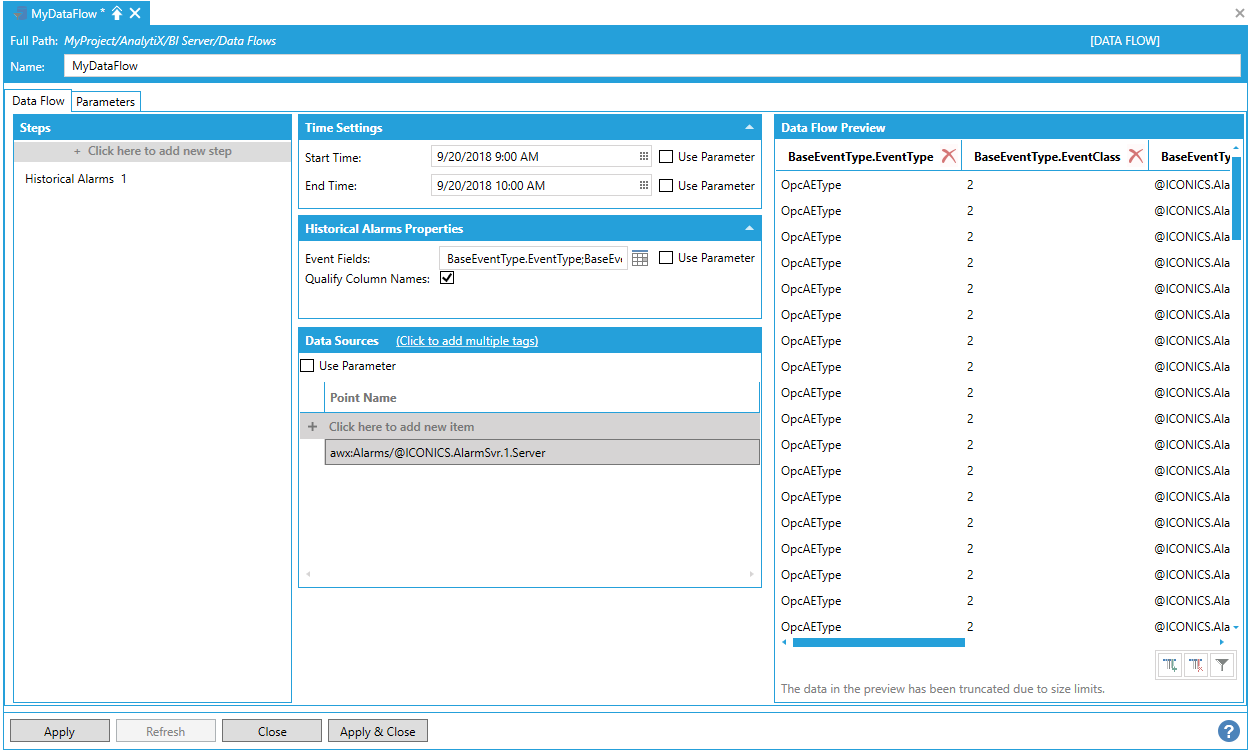
Task: Select the Historical Alarms 1 step
Action: 76,179
